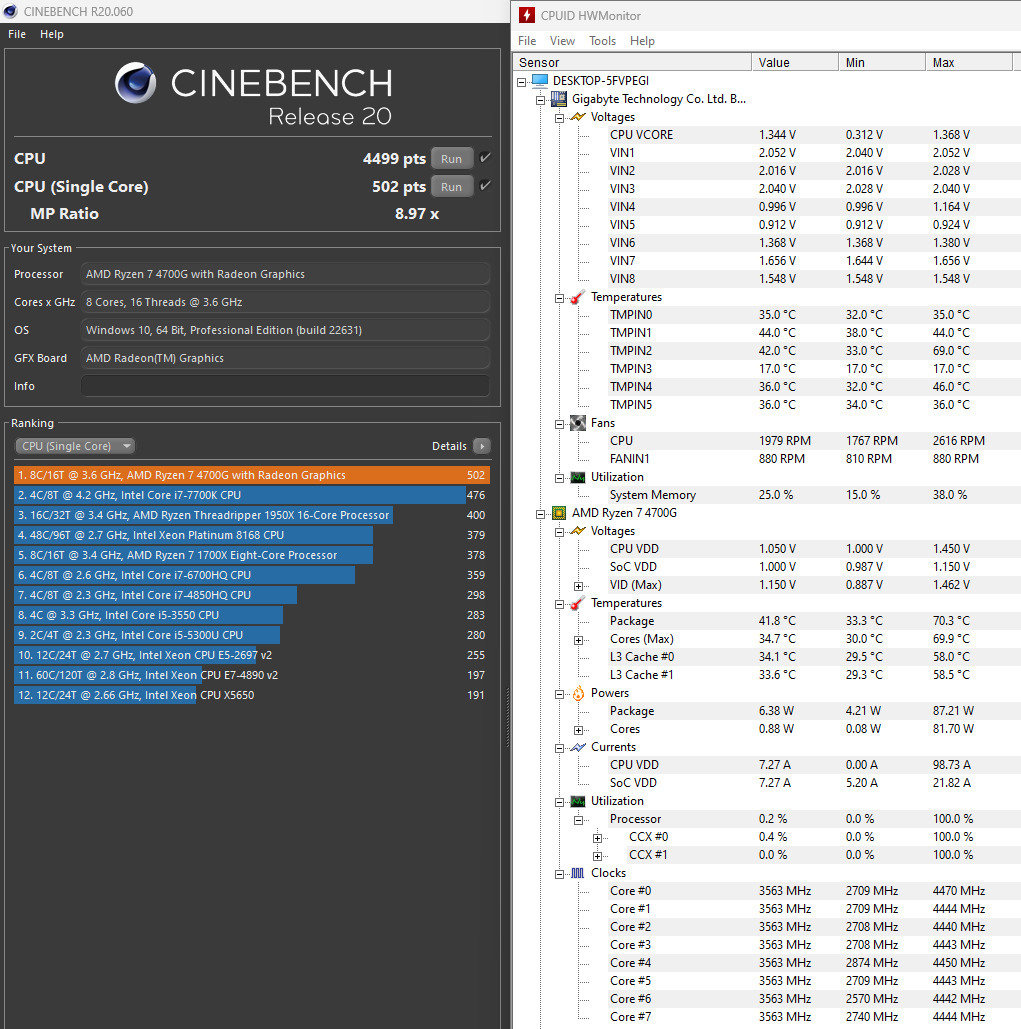Expand the Cores (Max) temperatures entry
1021x1029 pixels.
tap(578, 640)
